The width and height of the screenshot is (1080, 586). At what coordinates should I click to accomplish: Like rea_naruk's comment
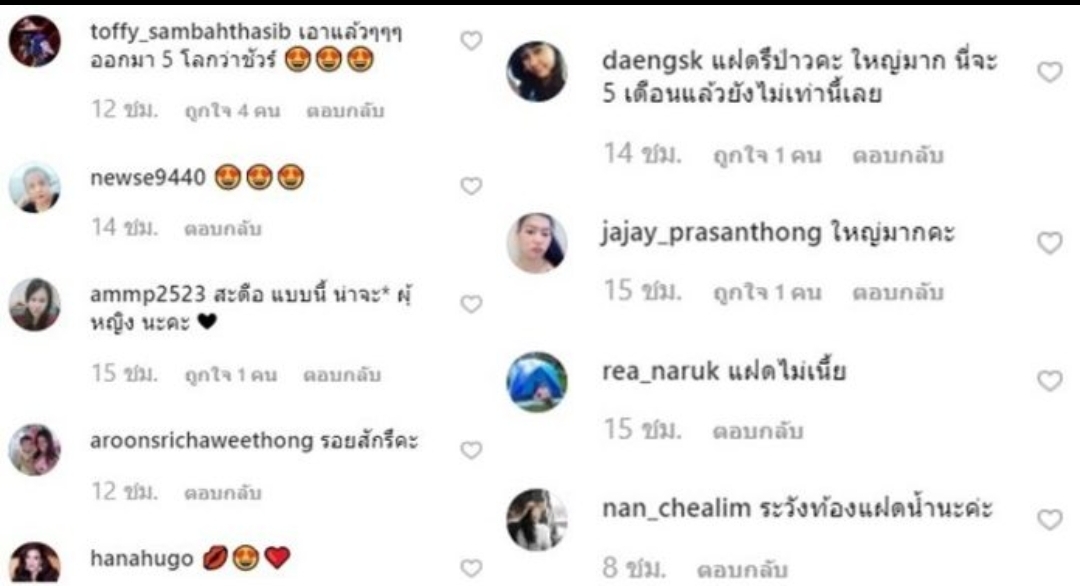coord(1050,380)
